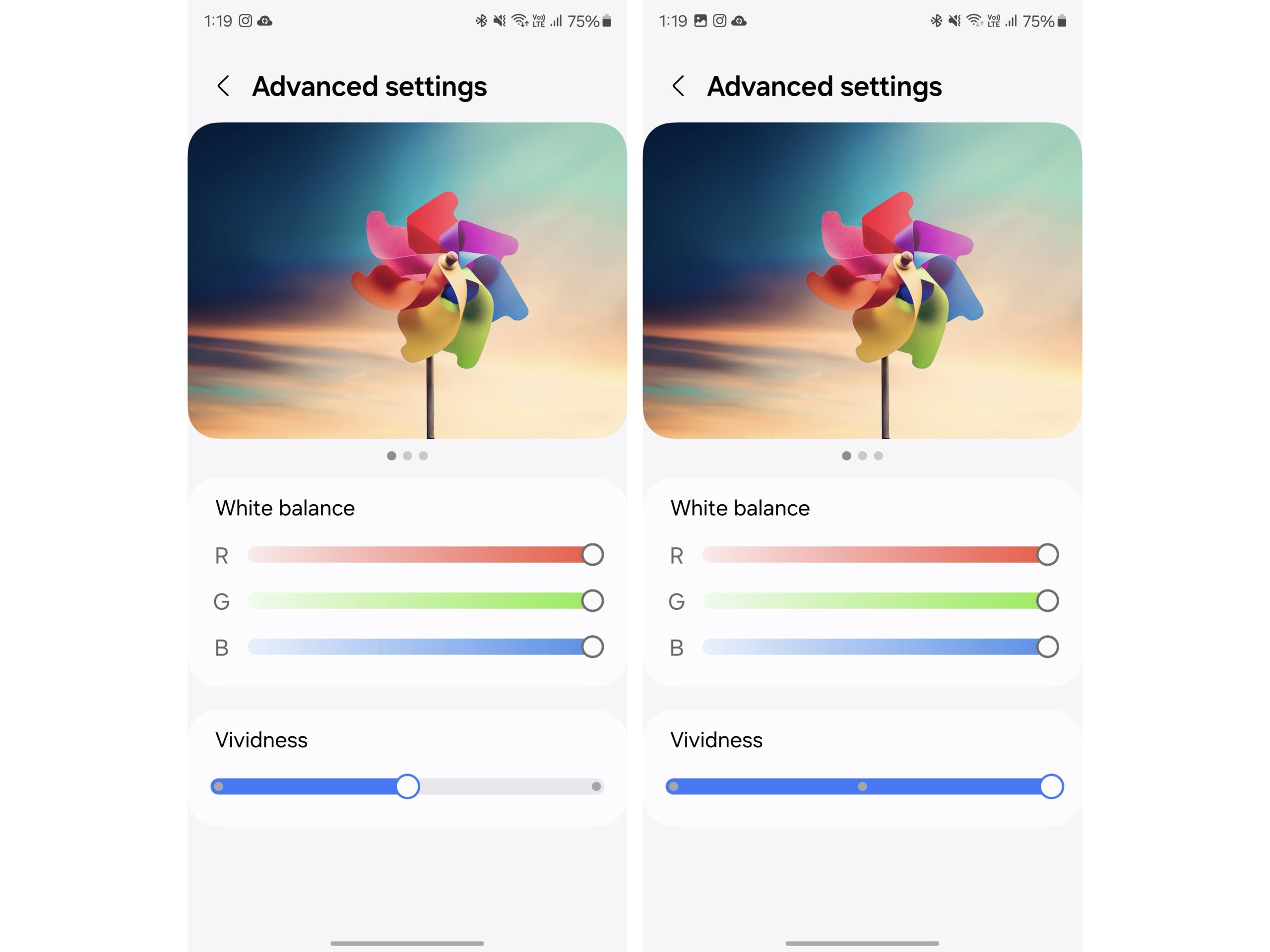The image size is (1270, 952).
Task: Tap cloud sync status icon on left screen
Action: coord(265,21)
